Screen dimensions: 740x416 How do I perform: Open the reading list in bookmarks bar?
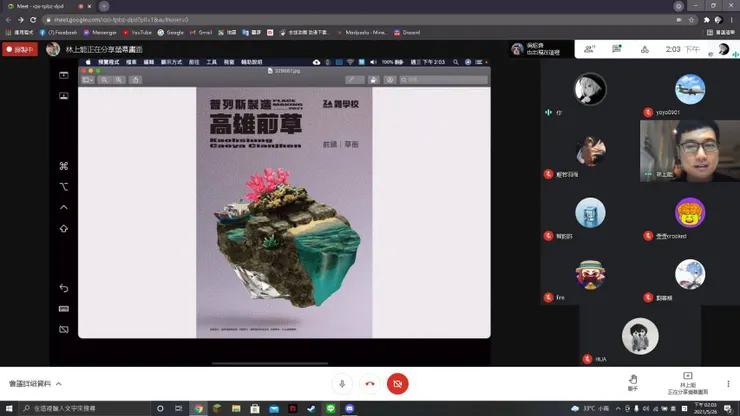tap(721, 33)
